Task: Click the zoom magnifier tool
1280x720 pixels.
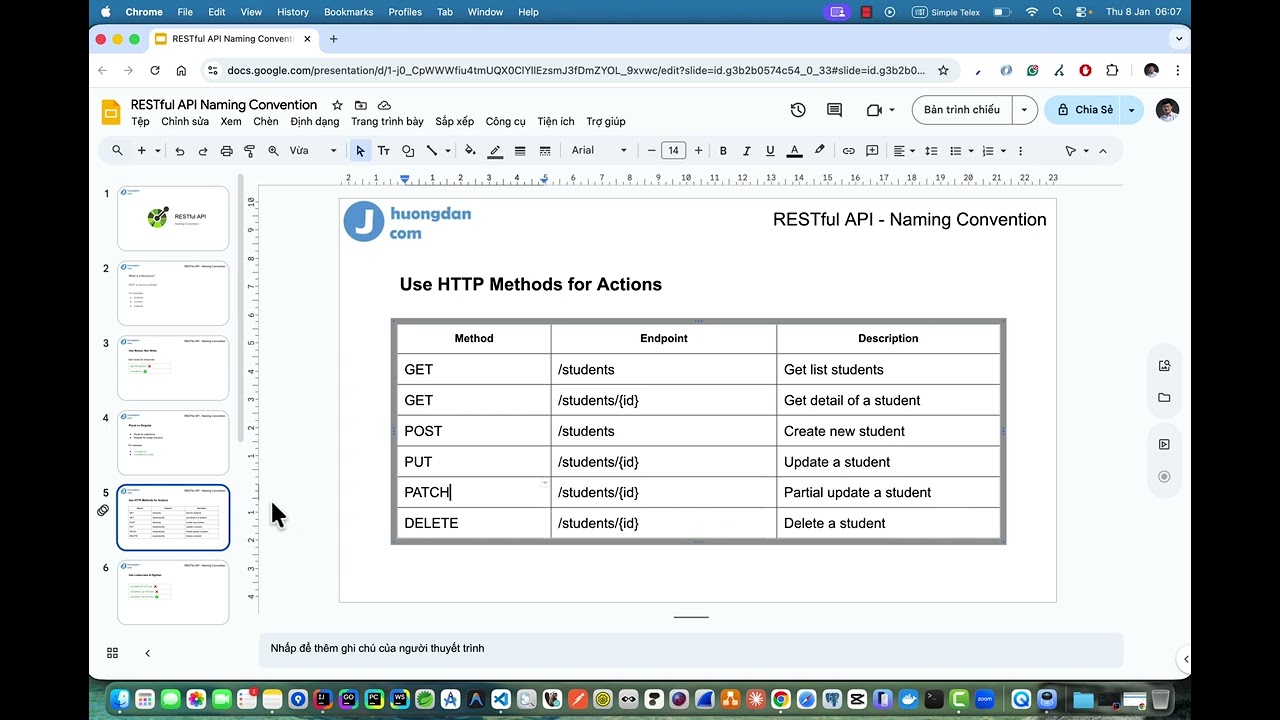Action: 273,151
